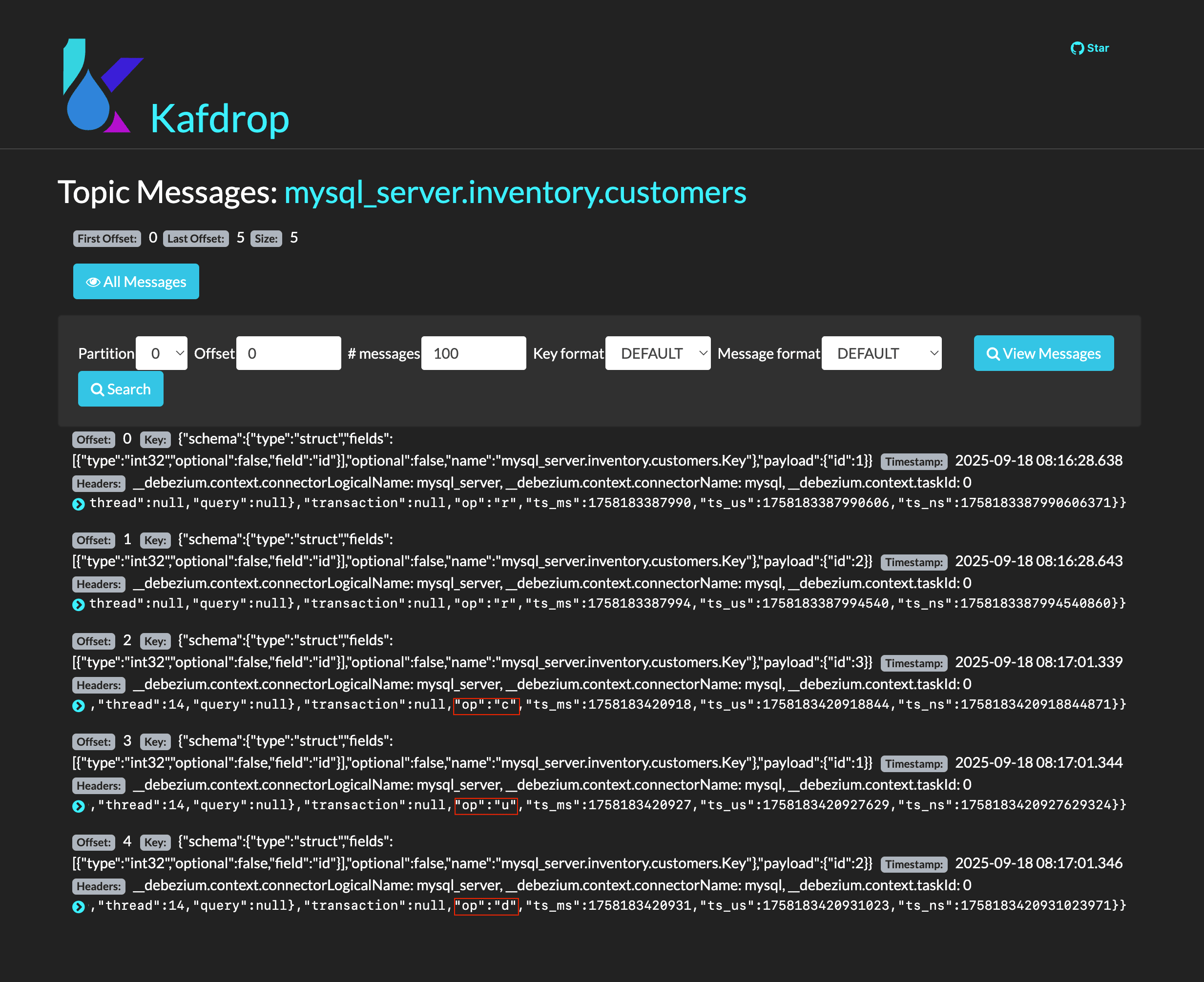Focus the Offset input field

pyautogui.click(x=289, y=353)
